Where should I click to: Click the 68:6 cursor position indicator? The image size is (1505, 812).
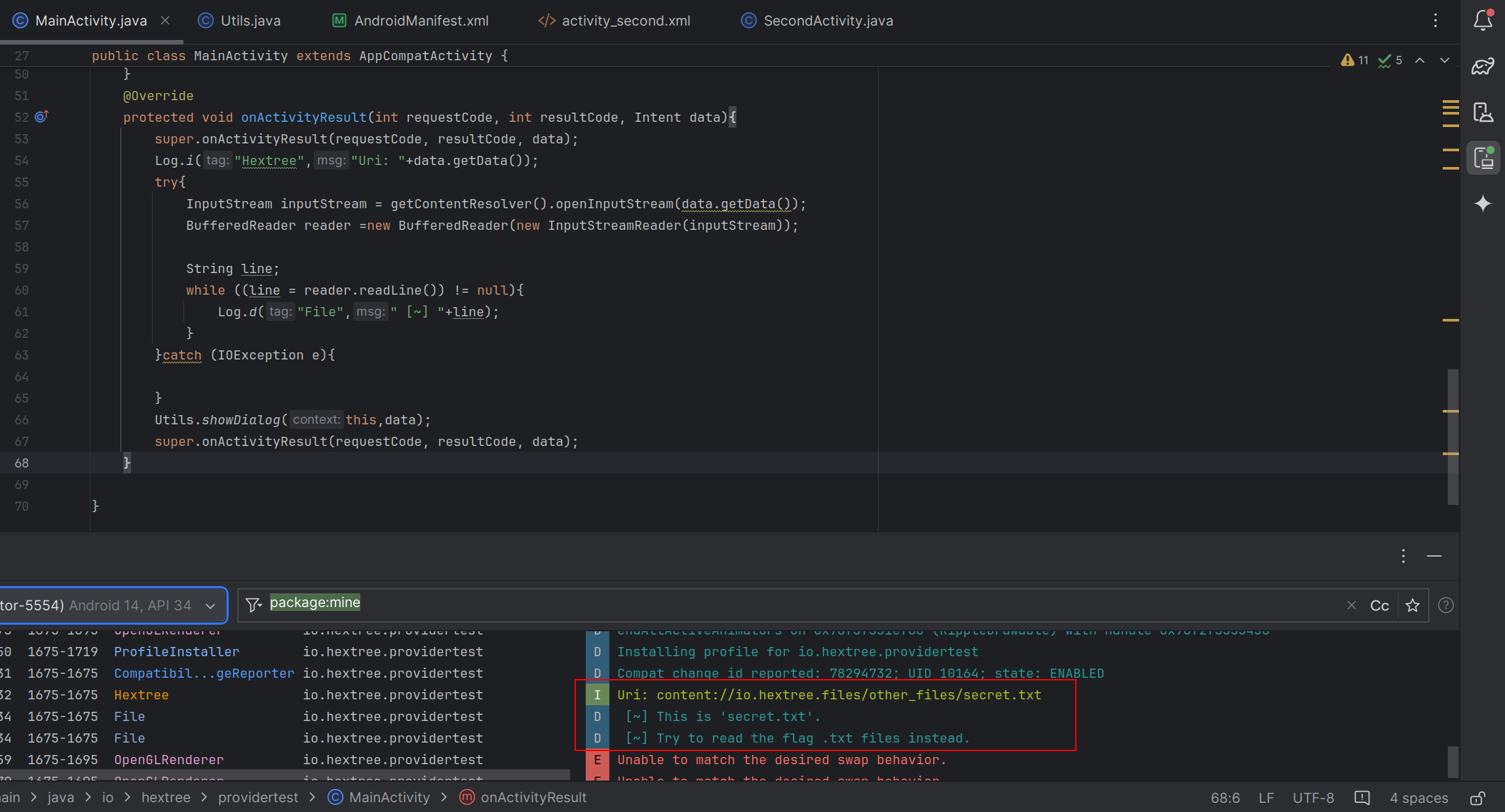tap(1225, 798)
